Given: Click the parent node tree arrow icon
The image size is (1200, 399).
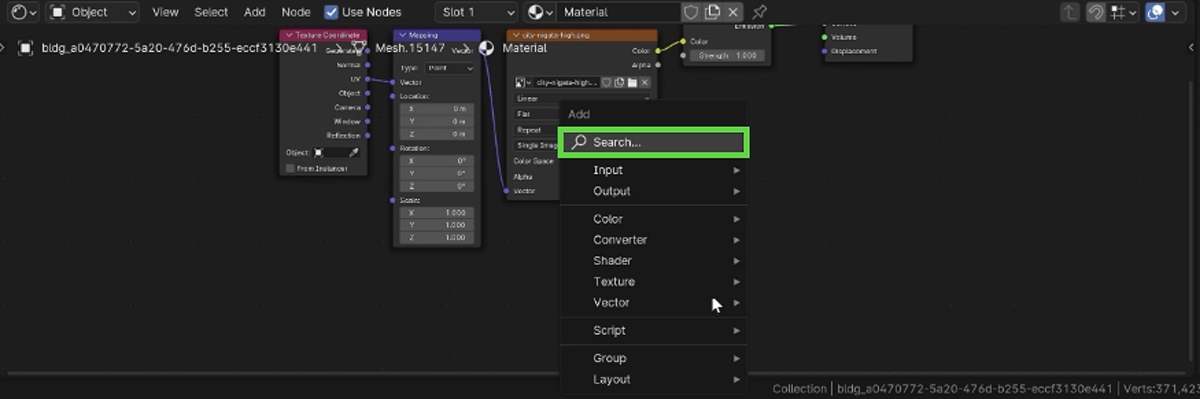Looking at the screenshot, I should click(1070, 12).
